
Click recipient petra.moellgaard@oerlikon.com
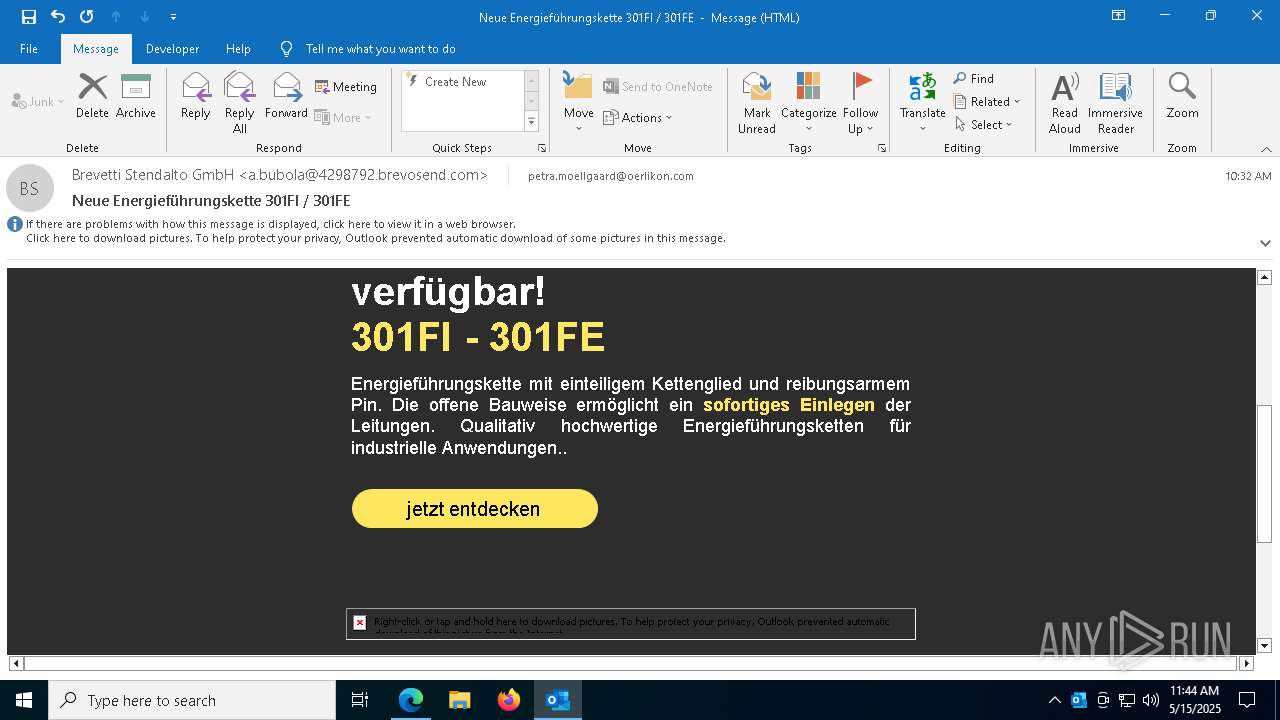point(611,176)
